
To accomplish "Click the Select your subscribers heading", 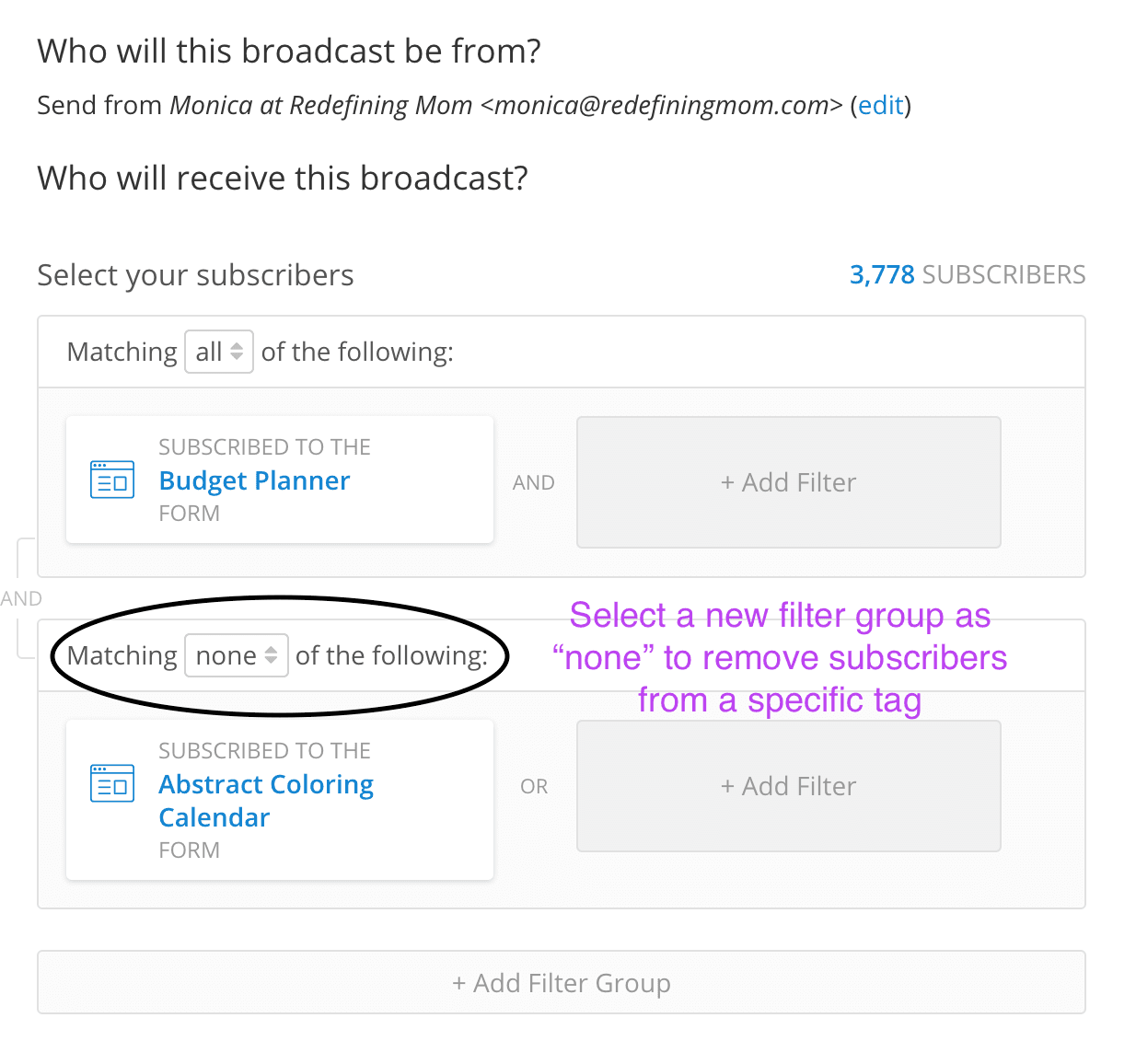I will pos(195,275).
